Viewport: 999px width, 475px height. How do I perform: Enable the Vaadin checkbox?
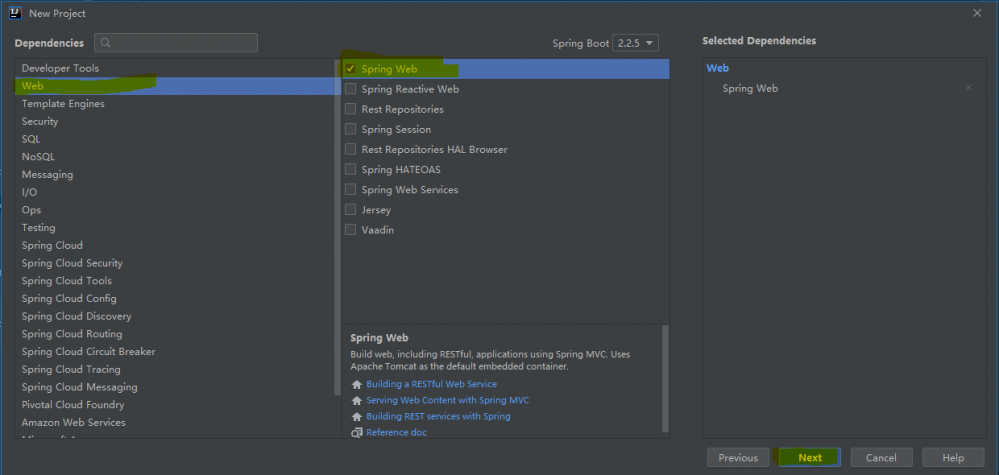[x=350, y=230]
